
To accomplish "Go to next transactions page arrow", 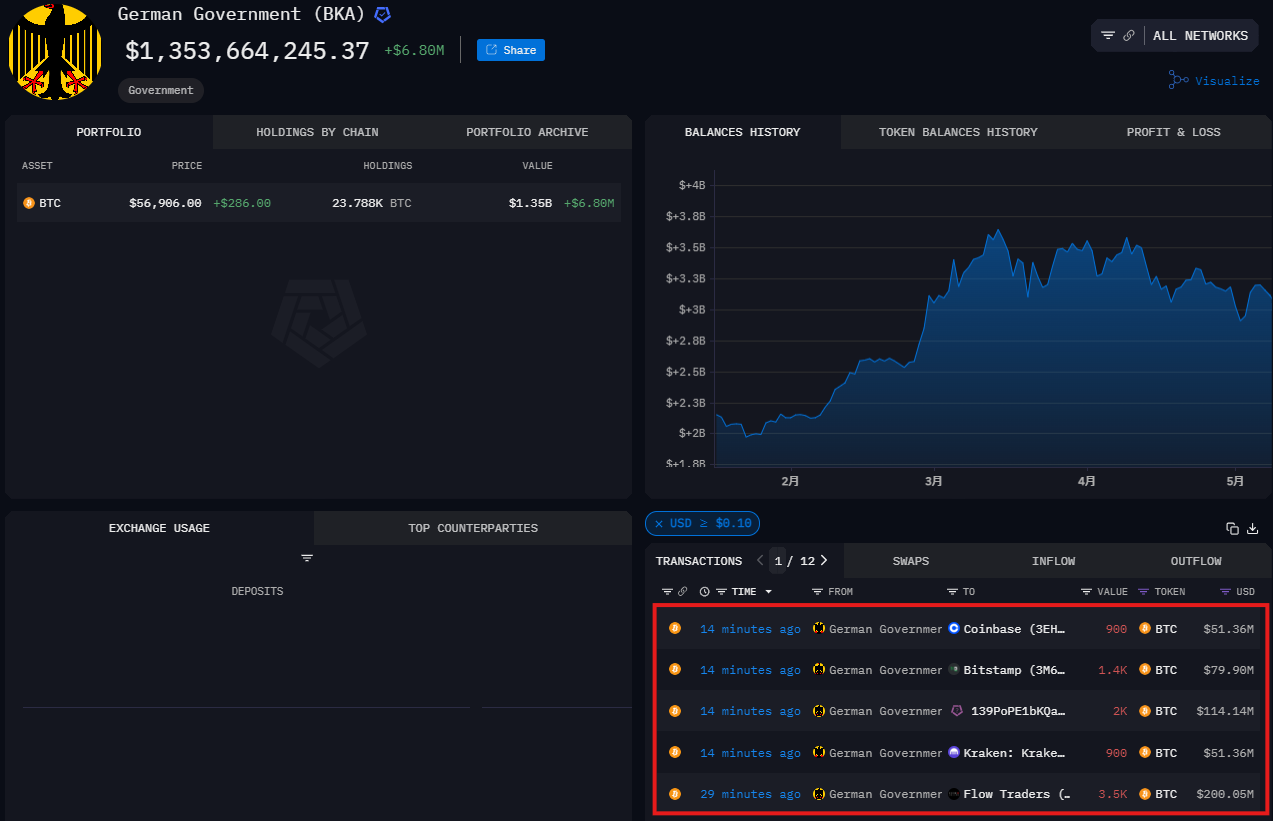I will point(823,561).
